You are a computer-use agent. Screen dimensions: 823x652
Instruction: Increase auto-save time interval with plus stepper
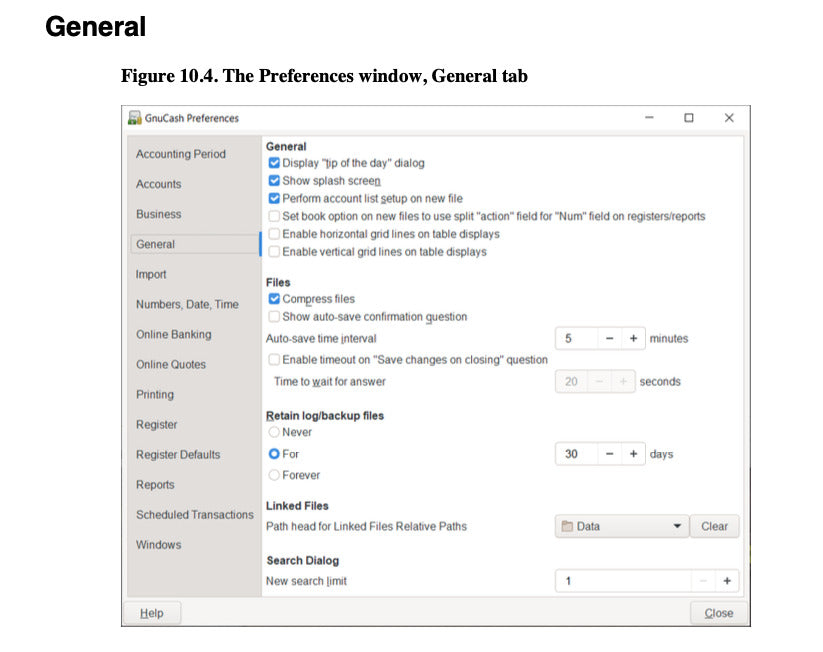pyautogui.click(x=634, y=338)
